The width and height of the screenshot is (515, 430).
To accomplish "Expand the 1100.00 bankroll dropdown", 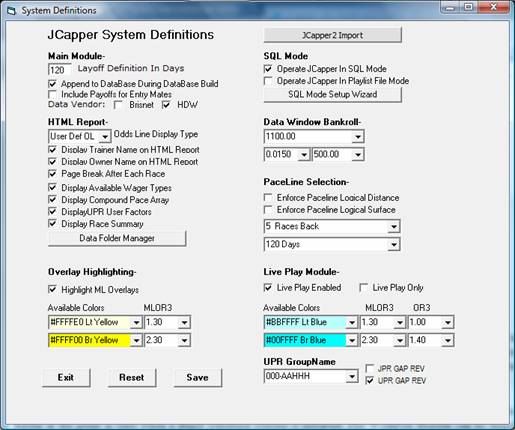I will [358, 136].
